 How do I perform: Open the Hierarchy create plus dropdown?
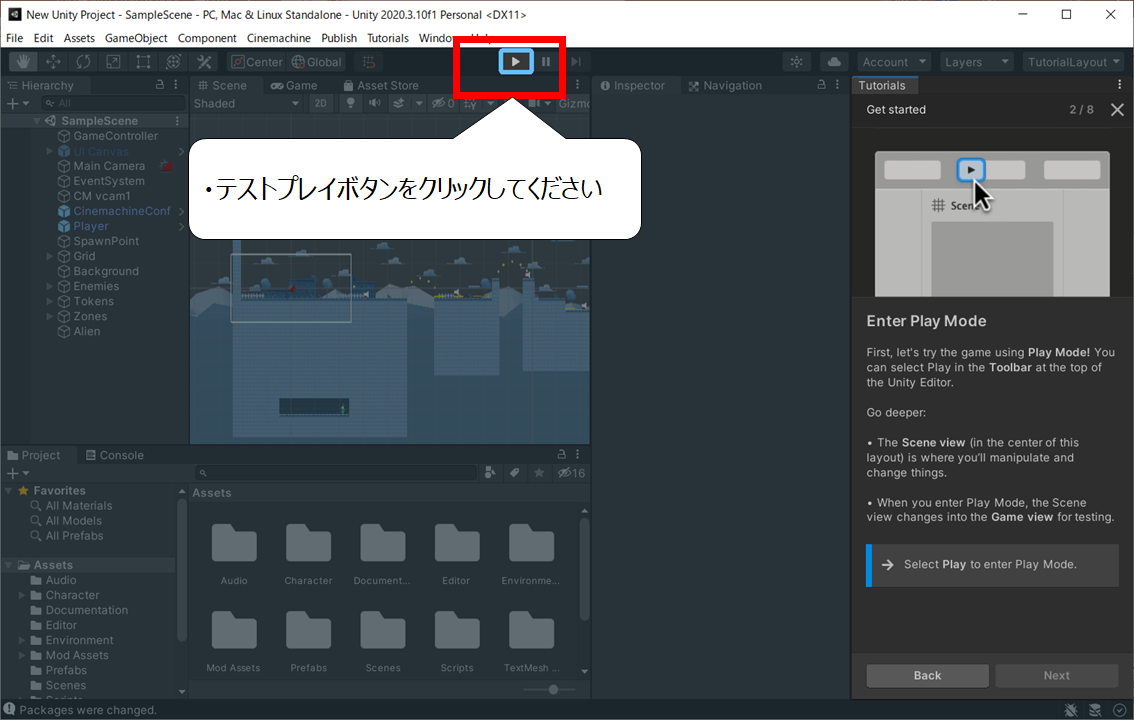pos(17,103)
